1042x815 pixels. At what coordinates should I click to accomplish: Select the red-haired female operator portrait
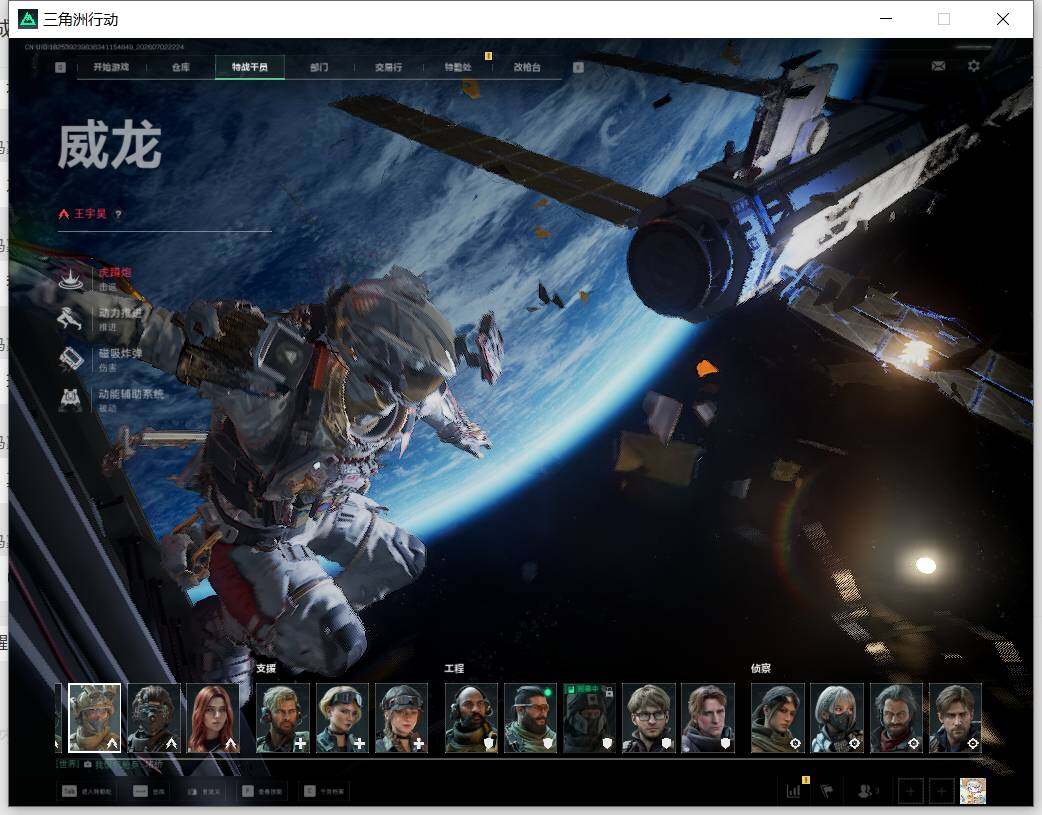213,718
